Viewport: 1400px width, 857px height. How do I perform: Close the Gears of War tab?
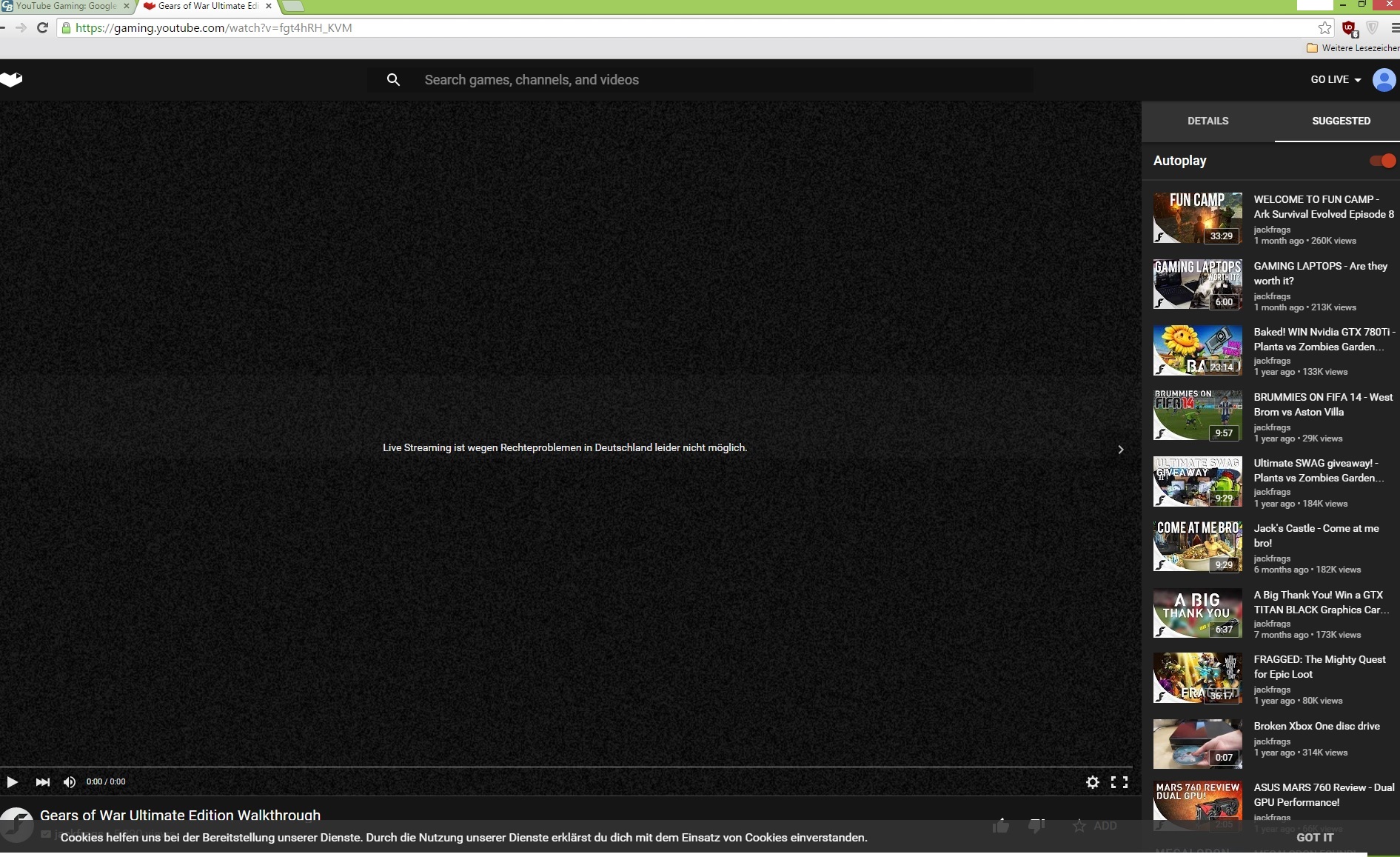pos(269,6)
